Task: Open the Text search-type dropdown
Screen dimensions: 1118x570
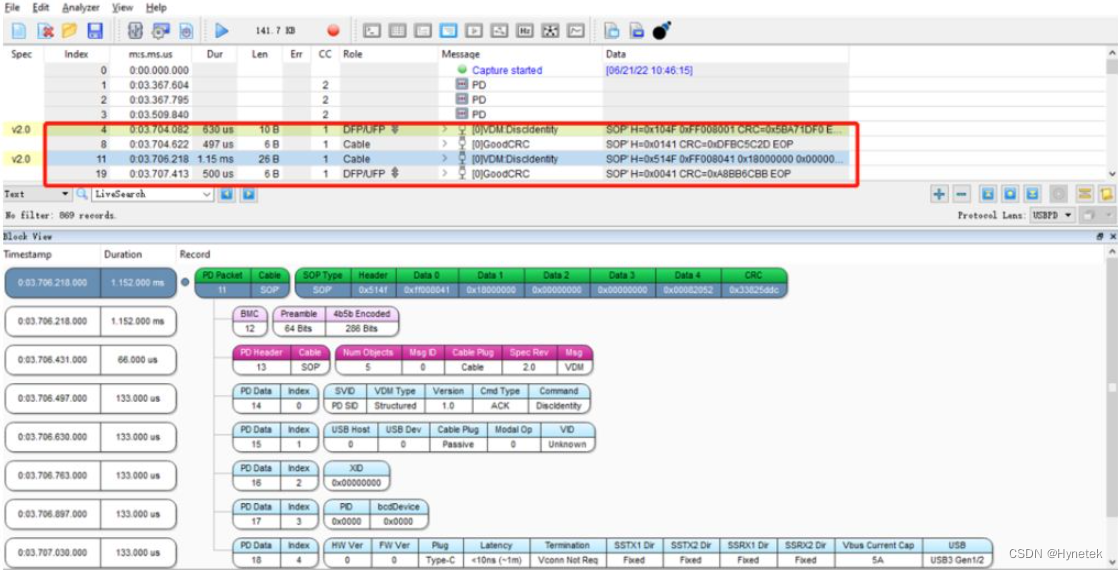Action: tap(37, 194)
